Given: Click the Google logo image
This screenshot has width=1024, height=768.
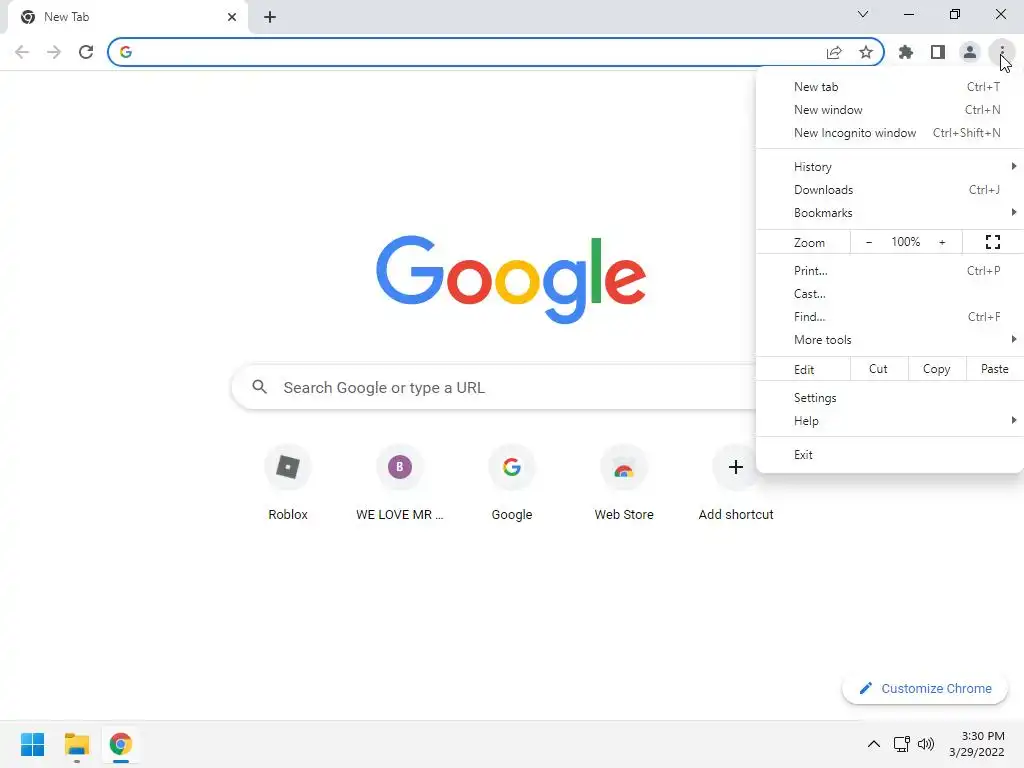Looking at the screenshot, I should [511, 279].
